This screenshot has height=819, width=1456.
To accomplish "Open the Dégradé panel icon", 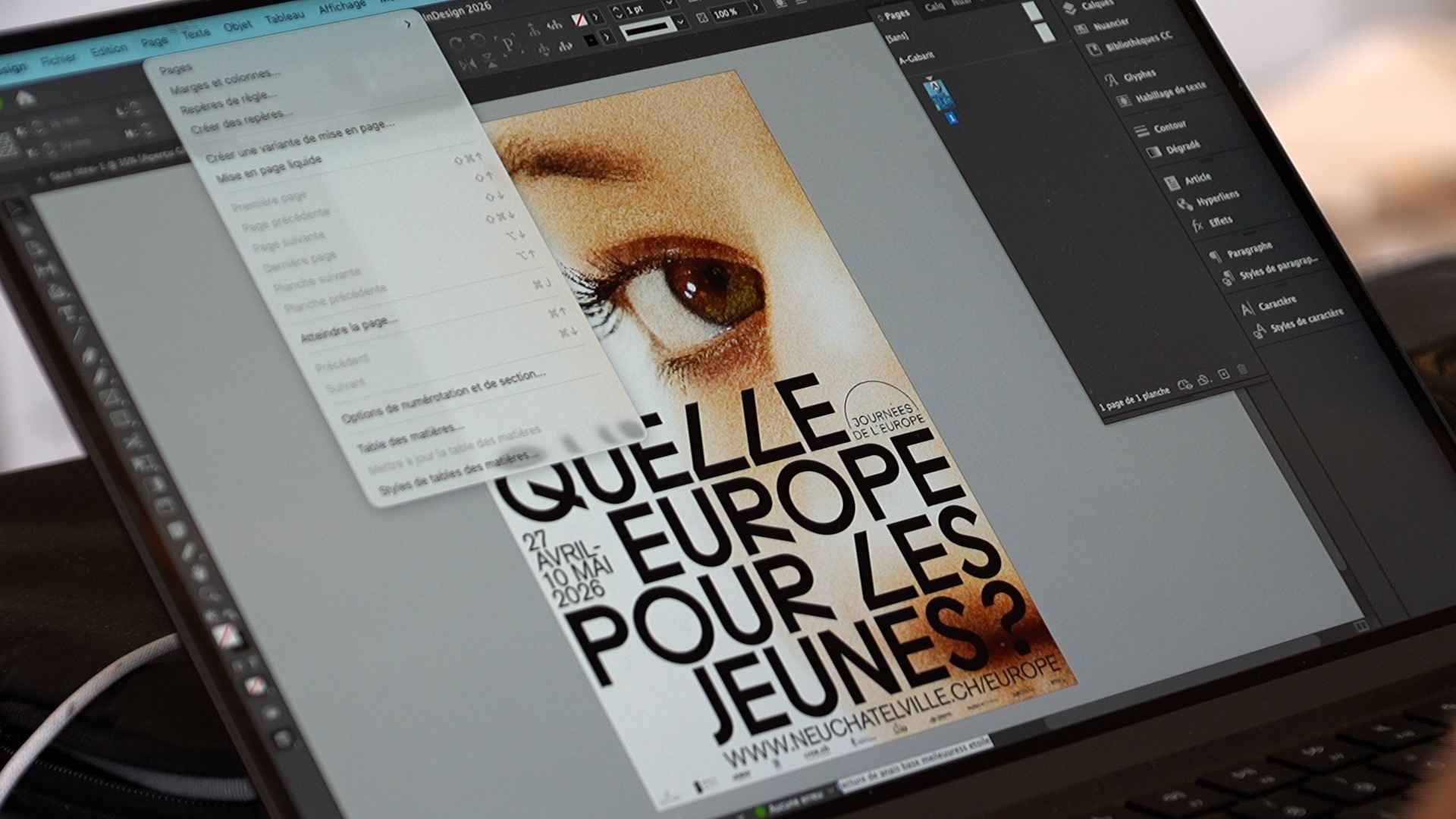I will 1153,152.
